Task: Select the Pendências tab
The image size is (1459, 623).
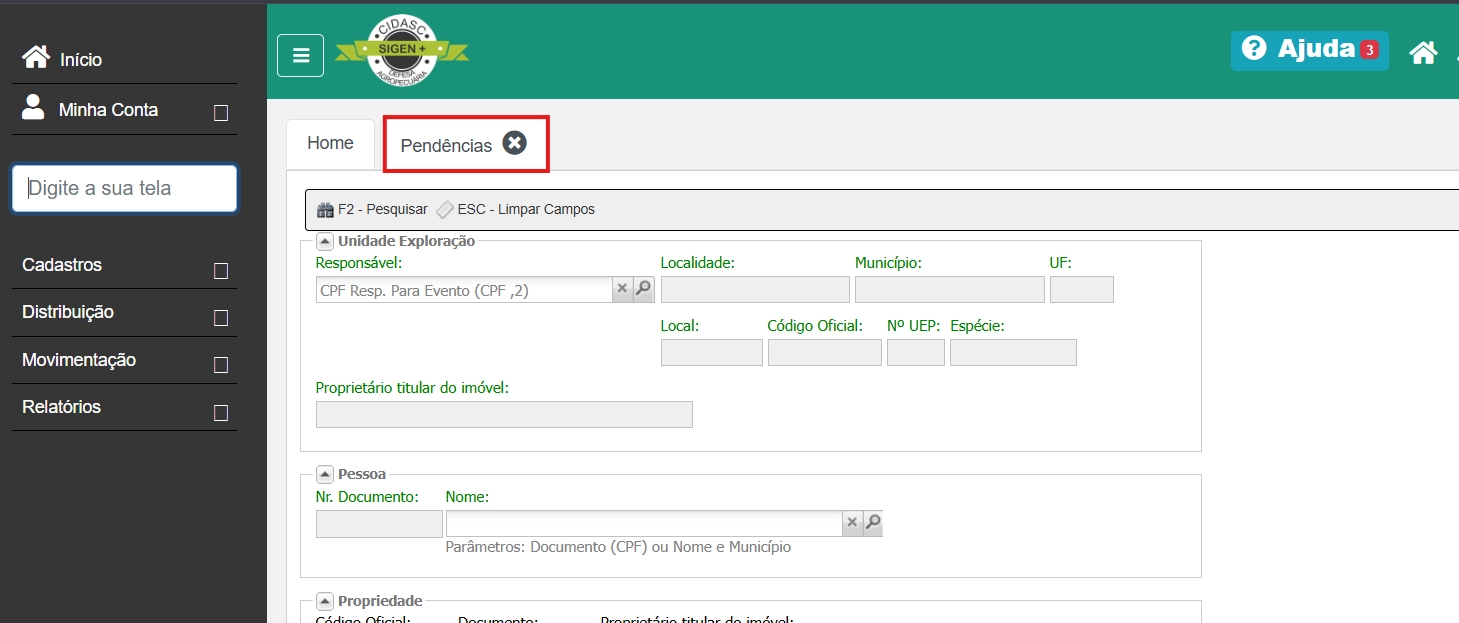Action: [x=446, y=146]
